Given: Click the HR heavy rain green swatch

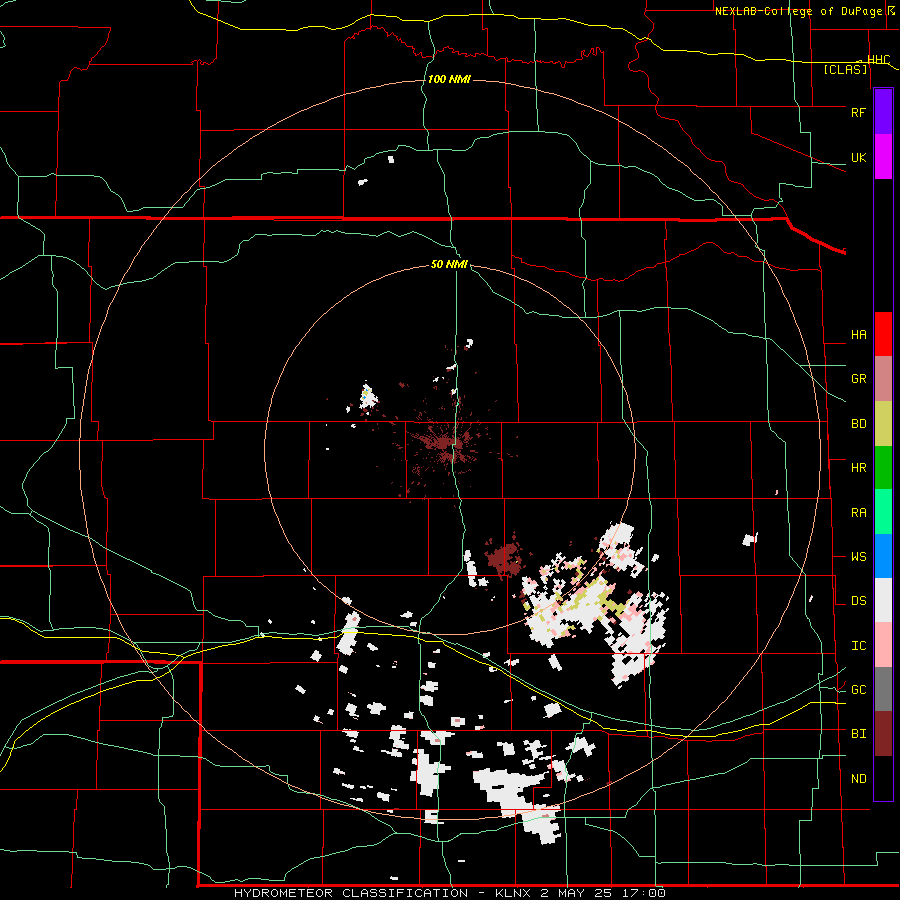Looking at the screenshot, I should pyautogui.click(x=883, y=468).
